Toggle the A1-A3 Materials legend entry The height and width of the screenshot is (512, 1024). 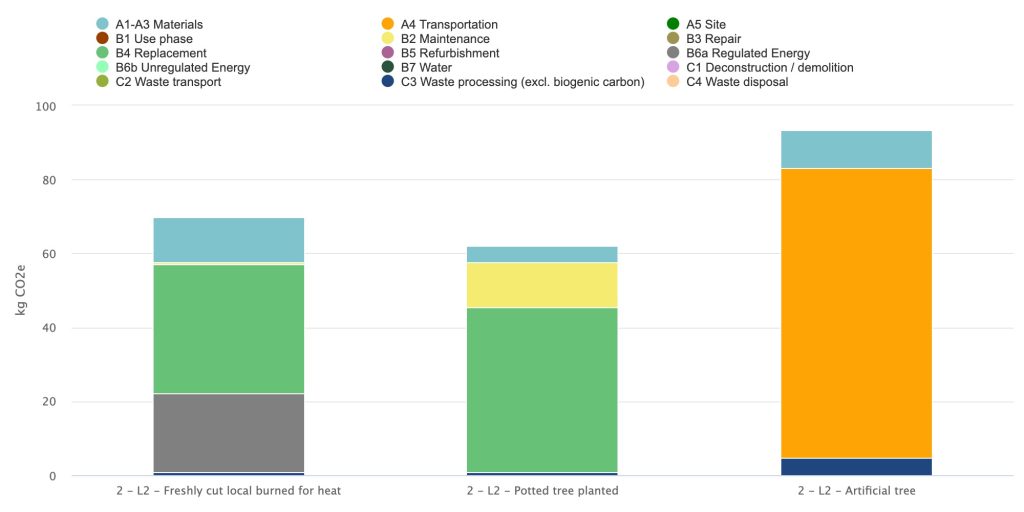[149, 24]
